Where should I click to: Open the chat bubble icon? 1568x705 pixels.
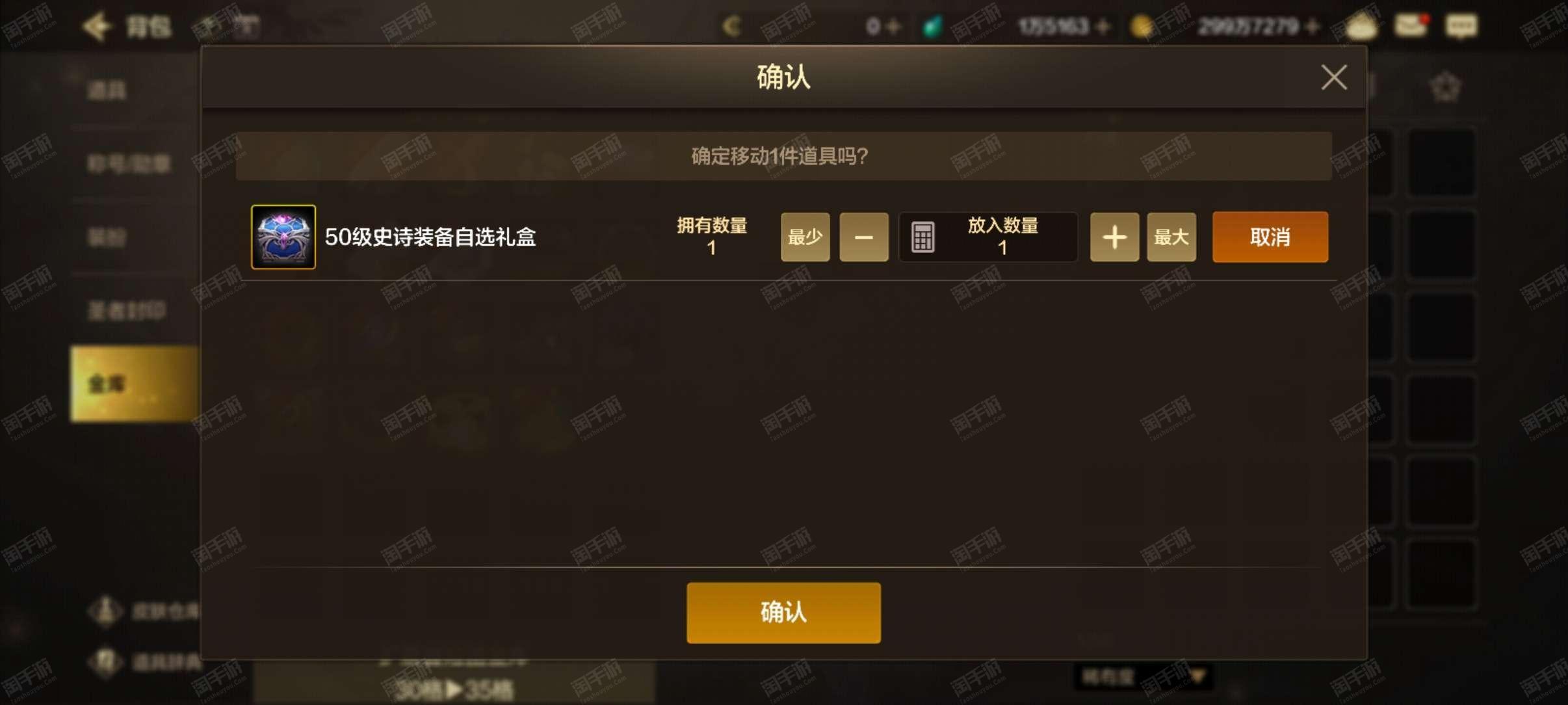1461,26
